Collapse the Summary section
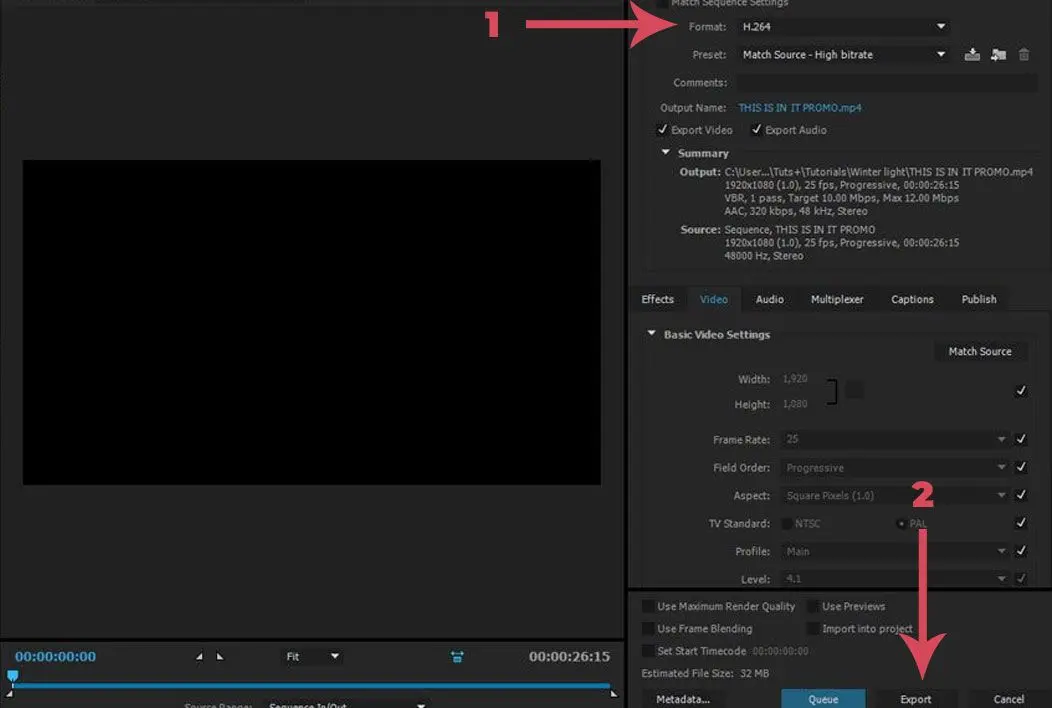 point(666,152)
